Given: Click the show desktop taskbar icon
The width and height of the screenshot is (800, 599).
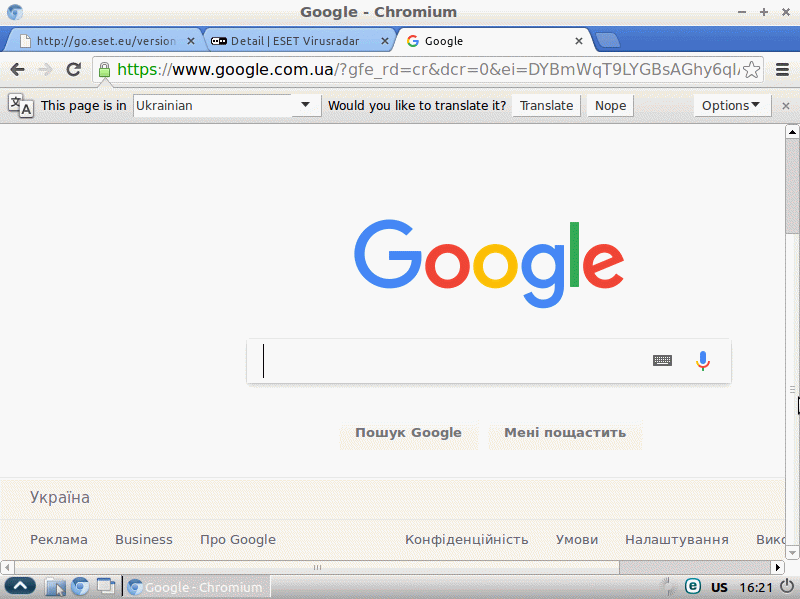Looking at the screenshot, I should pyautogui.click(x=106, y=586).
